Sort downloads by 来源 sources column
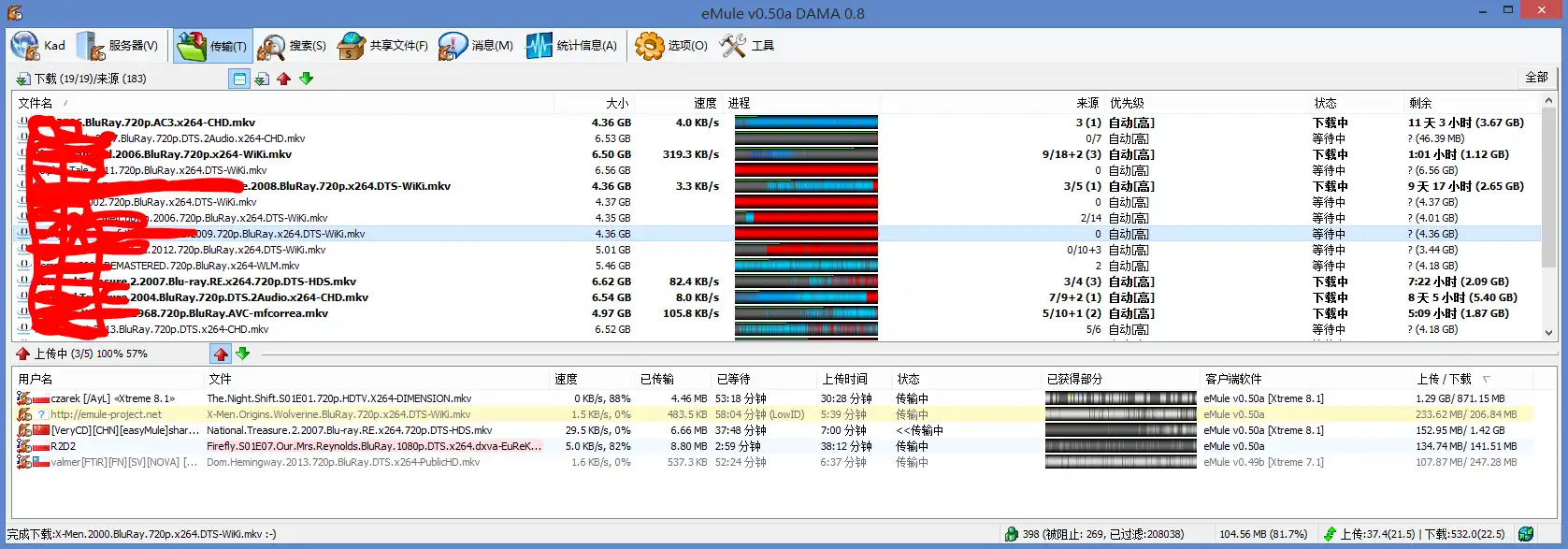 (x=993, y=103)
